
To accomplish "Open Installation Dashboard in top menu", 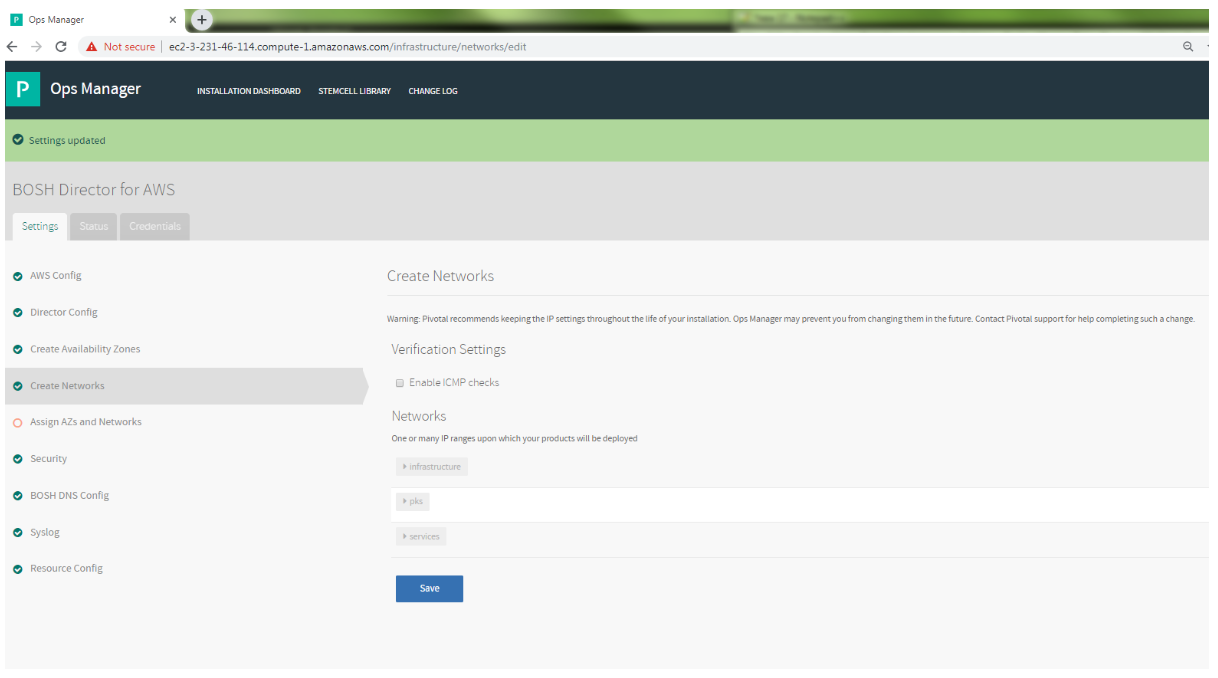I will (x=248, y=91).
